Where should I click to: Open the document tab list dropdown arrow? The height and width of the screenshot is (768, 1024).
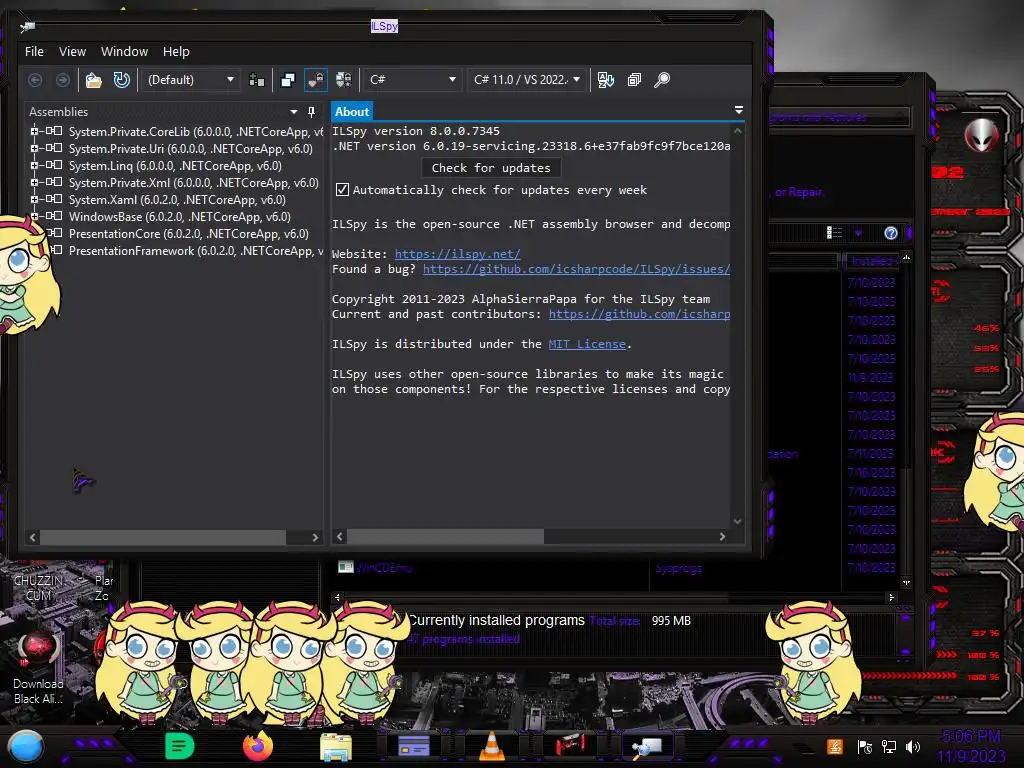[x=739, y=110]
